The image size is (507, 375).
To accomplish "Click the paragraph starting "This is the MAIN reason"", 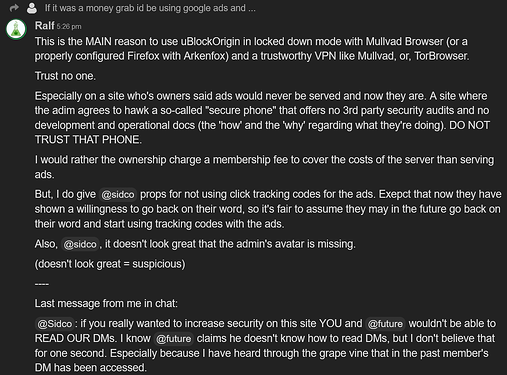I will (252, 49).
